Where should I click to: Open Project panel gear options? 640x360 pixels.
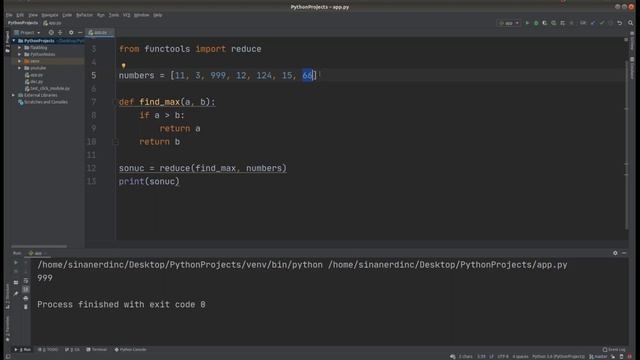pyautogui.click(x=71, y=33)
